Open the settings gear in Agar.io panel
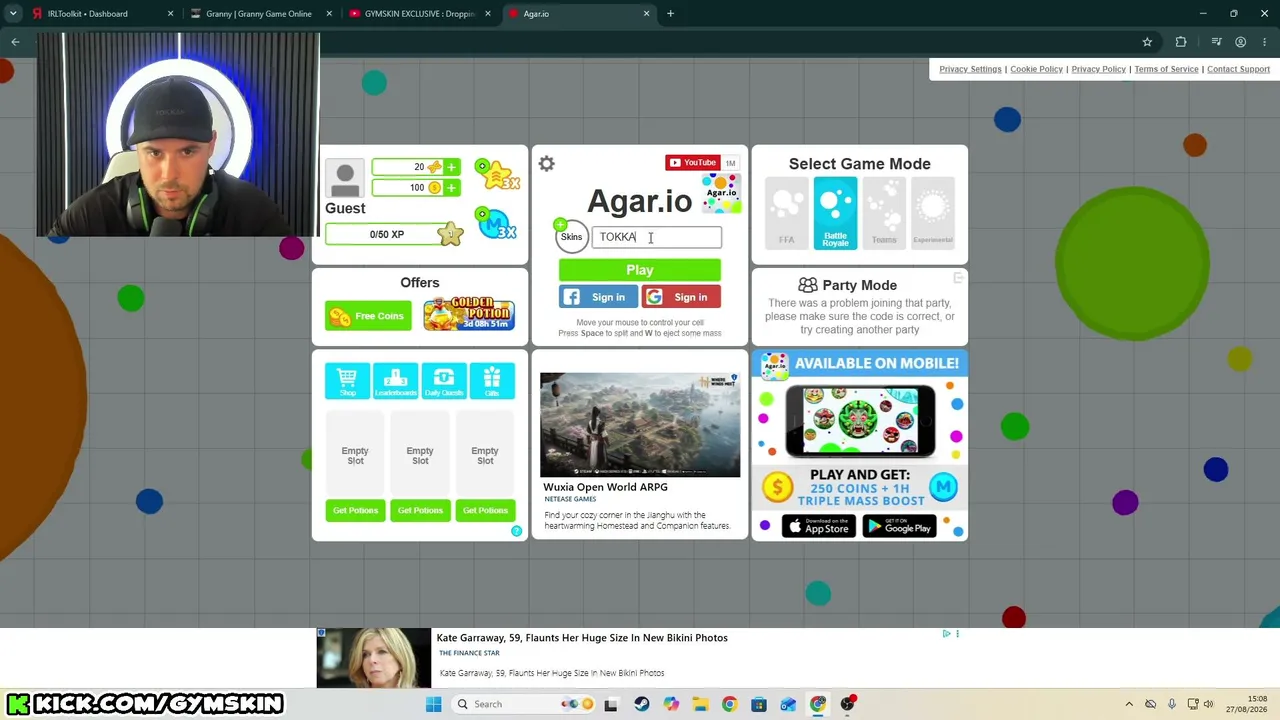 (546, 164)
